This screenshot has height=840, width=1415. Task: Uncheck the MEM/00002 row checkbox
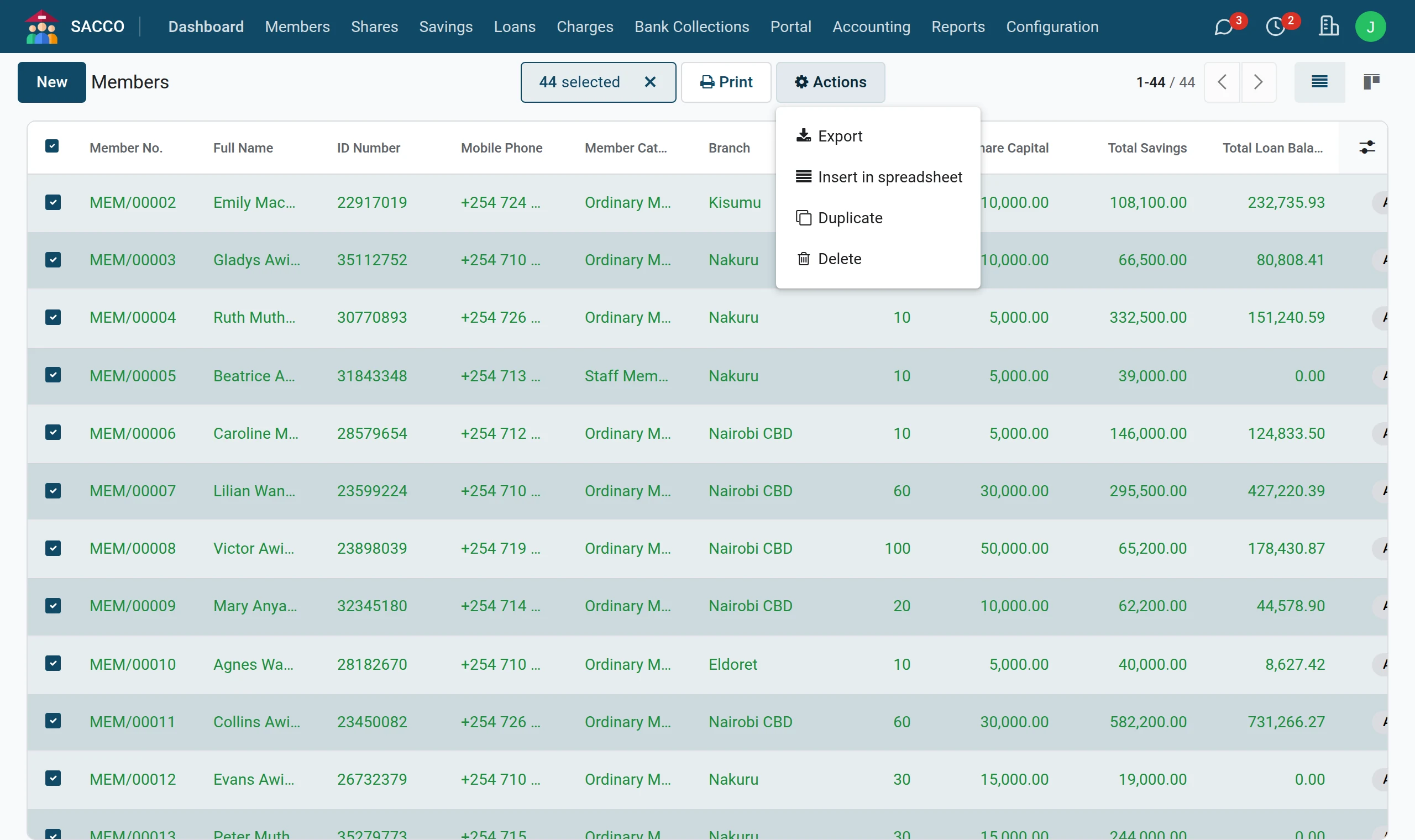pos(53,203)
